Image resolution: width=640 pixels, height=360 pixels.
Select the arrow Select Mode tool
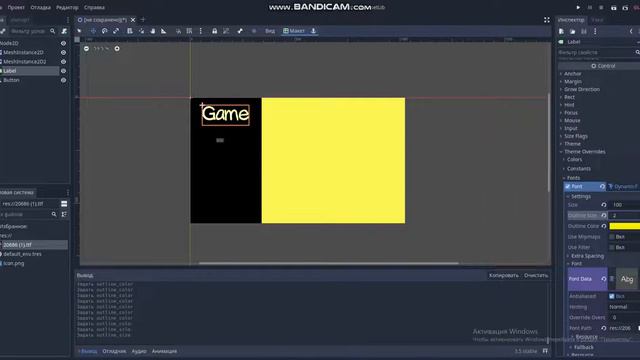80,31
